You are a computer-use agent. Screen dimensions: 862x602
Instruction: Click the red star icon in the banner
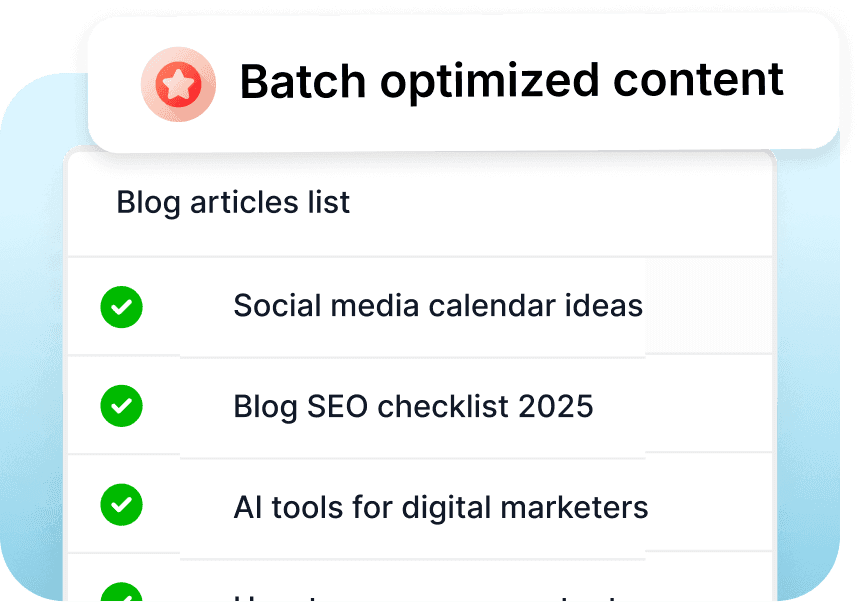pyautogui.click(x=178, y=85)
